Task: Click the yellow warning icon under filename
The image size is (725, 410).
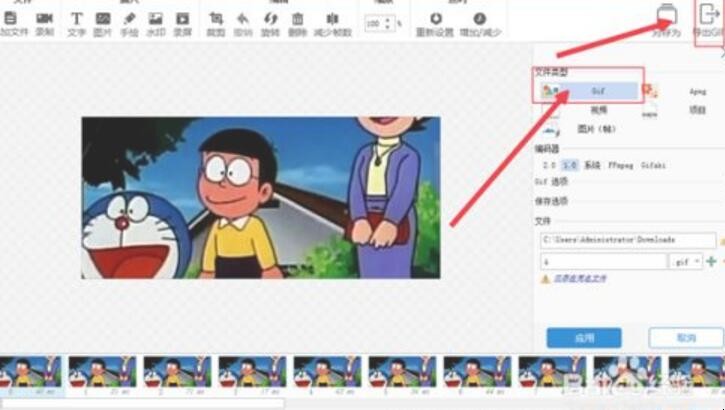Action: click(x=546, y=279)
